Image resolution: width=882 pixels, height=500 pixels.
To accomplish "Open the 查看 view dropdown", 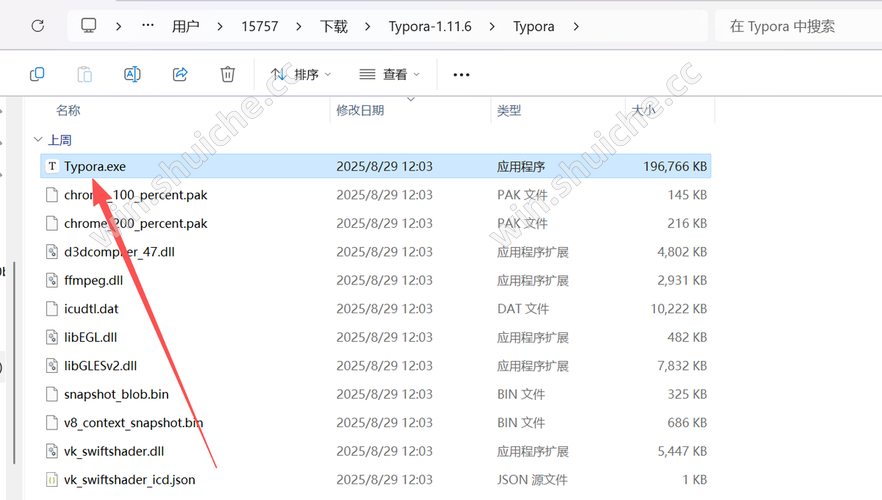I will coord(390,74).
